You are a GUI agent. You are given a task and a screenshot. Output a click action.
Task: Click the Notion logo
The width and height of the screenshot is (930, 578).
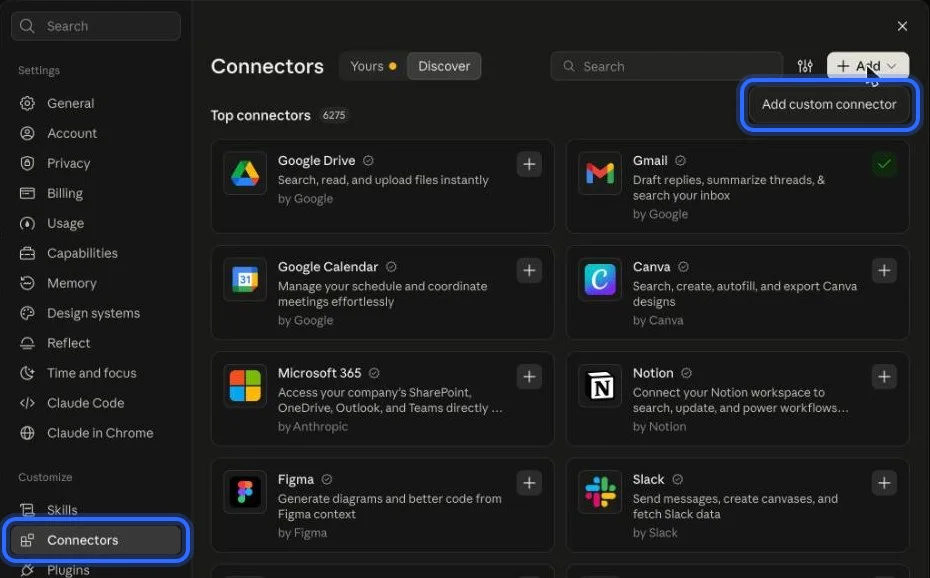pyautogui.click(x=600, y=385)
